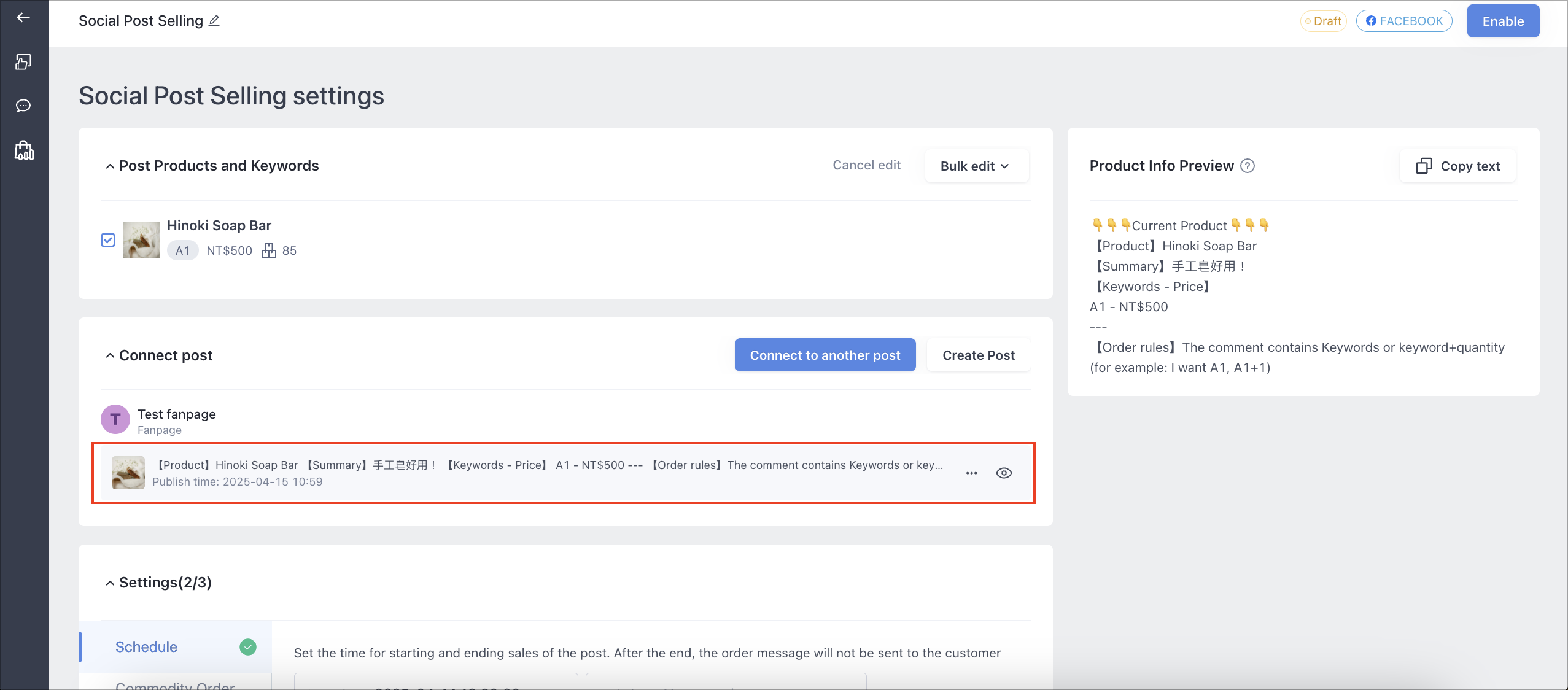Viewport: 1568px width, 690px height.
Task: Open the broadcast pages sidebar icon
Action: pyautogui.click(x=23, y=61)
